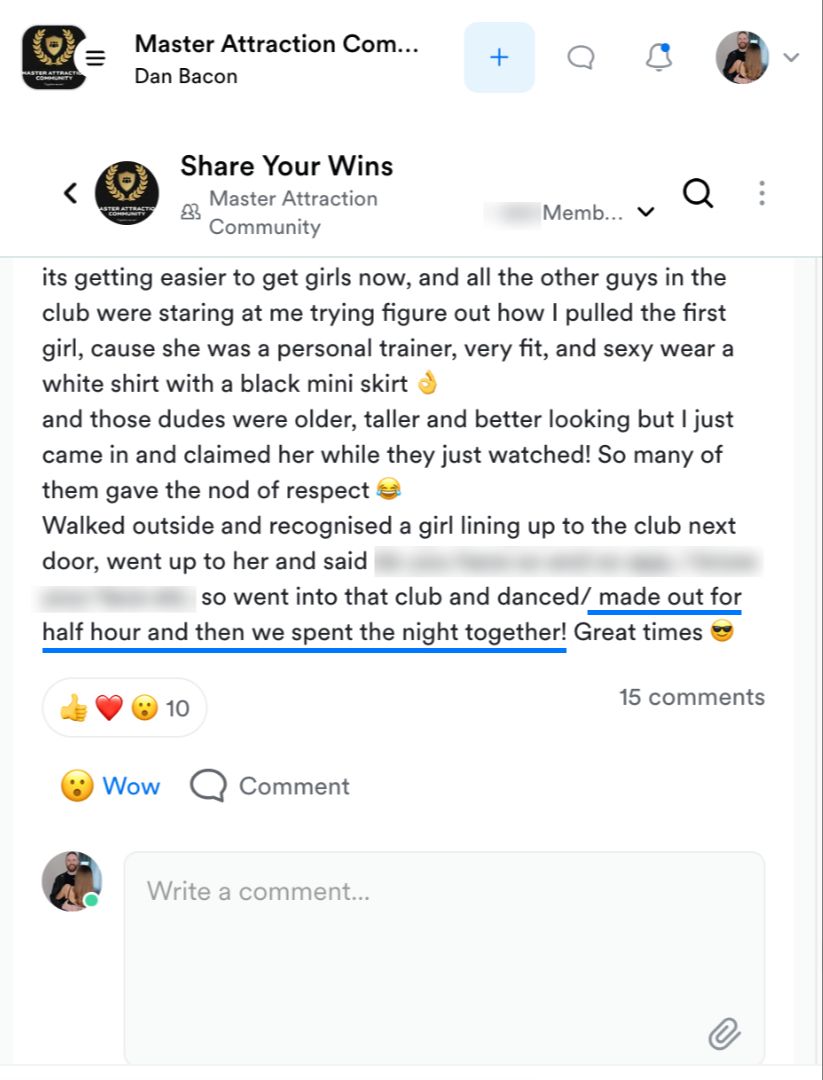Viewport: 823px width, 1080px height.
Task: Click the Master Attraction Community round logo
Action: tap(127, 194)
